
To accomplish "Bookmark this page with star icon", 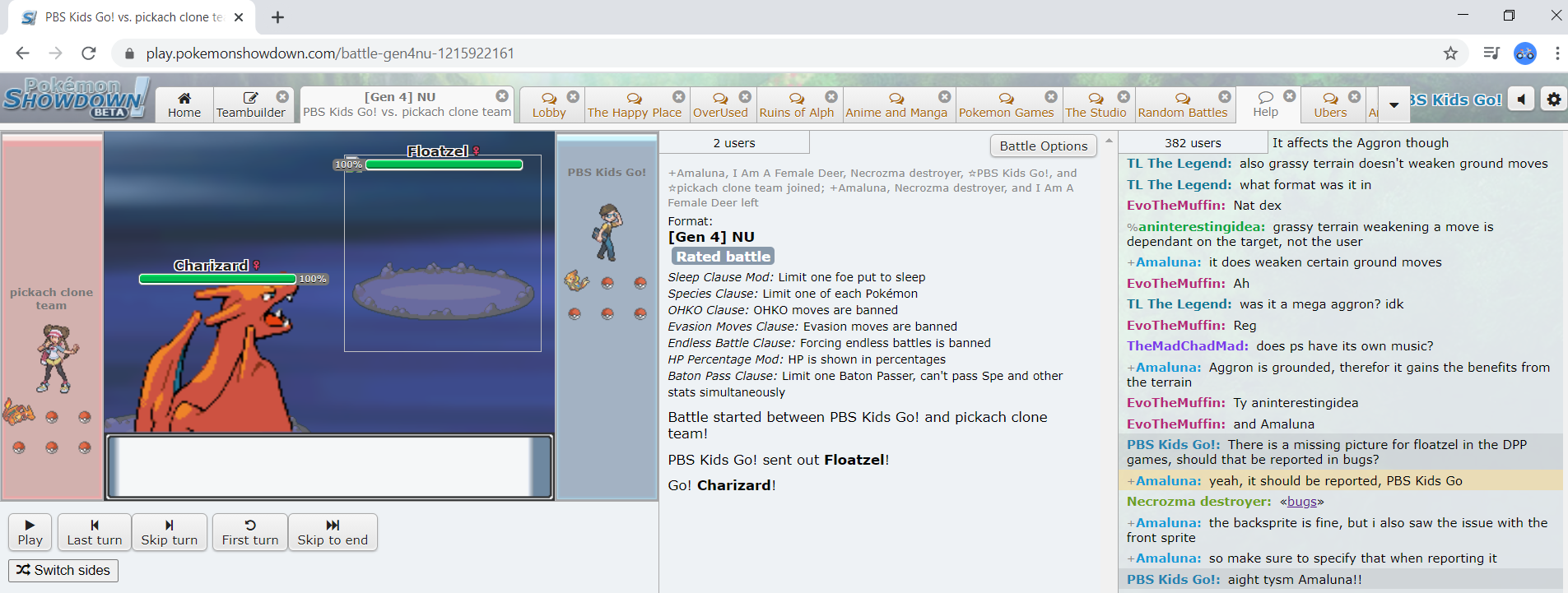I will click(1450, 53).
